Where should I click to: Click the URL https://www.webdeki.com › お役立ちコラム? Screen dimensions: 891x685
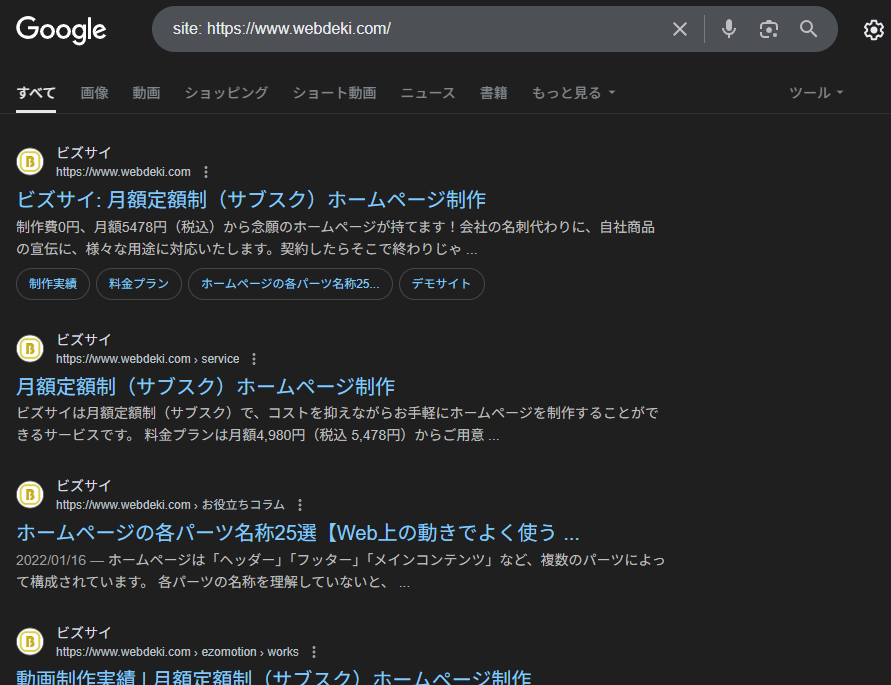pyautogui.click(x=170, y=505)
